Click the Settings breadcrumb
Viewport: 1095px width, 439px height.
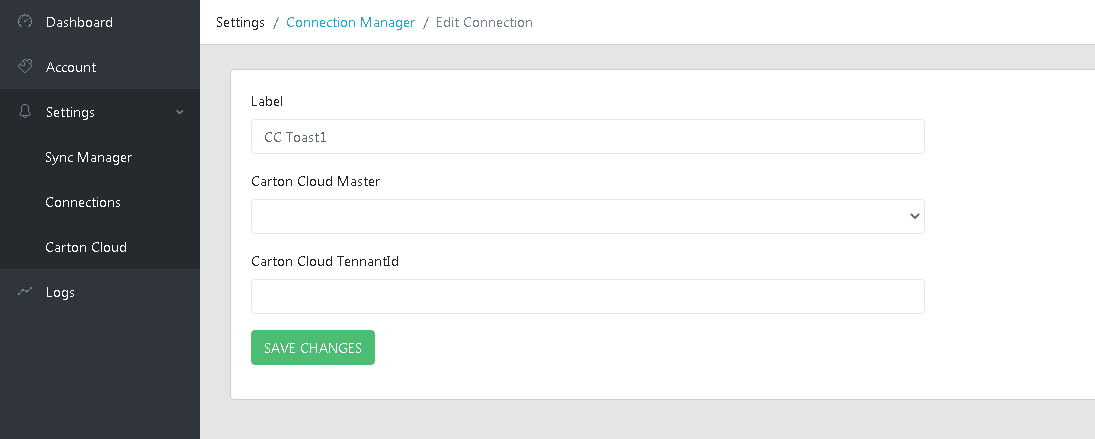pos(240,22)
